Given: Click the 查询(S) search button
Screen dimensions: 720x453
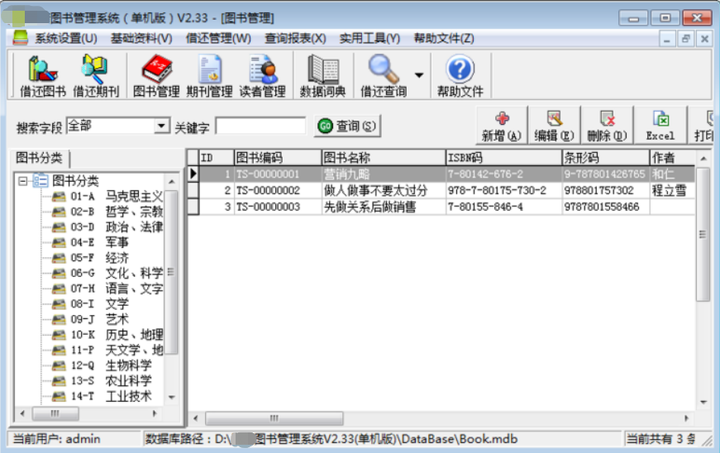Looking at the screenshot, I should [348, 126].
